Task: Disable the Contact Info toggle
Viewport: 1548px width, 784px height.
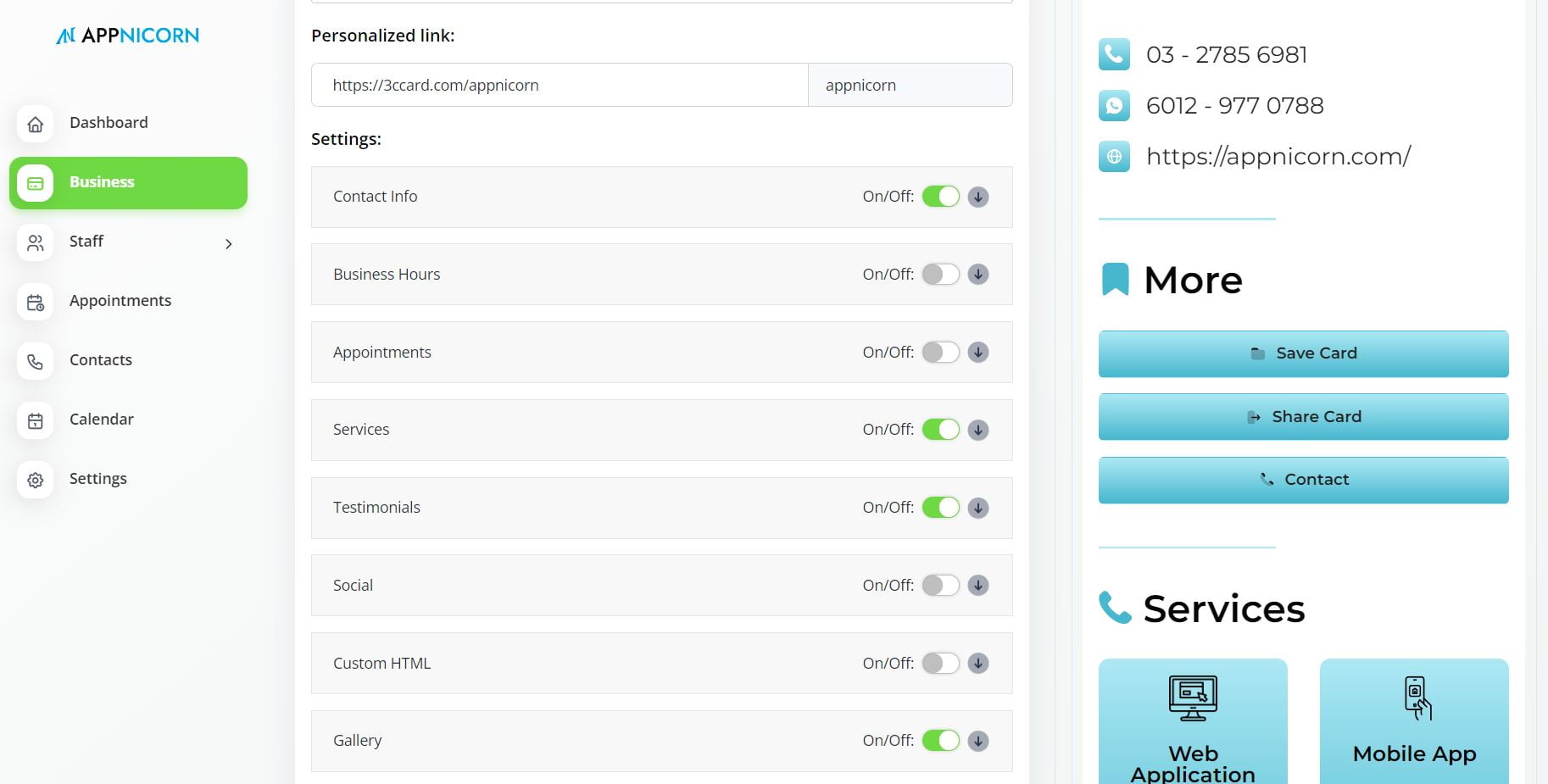Action: 940,197
